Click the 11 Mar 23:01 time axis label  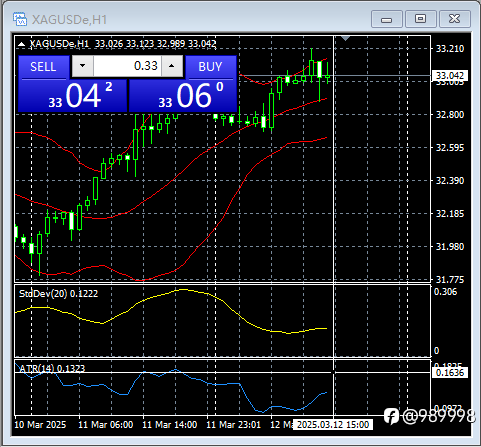pyautogui.click(x=234, y=425)
